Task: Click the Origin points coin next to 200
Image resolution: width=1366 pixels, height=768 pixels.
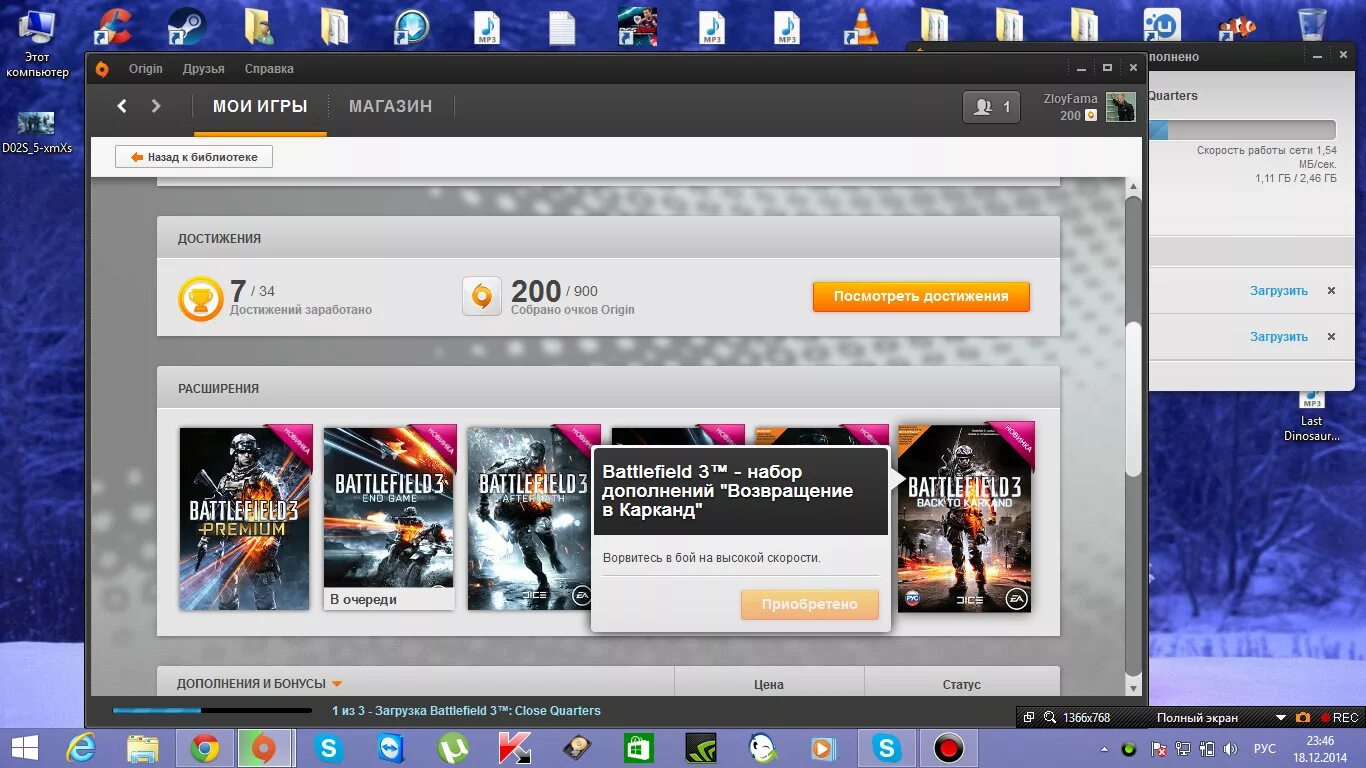Action: pyautogui.click(x=1091, y=116)
